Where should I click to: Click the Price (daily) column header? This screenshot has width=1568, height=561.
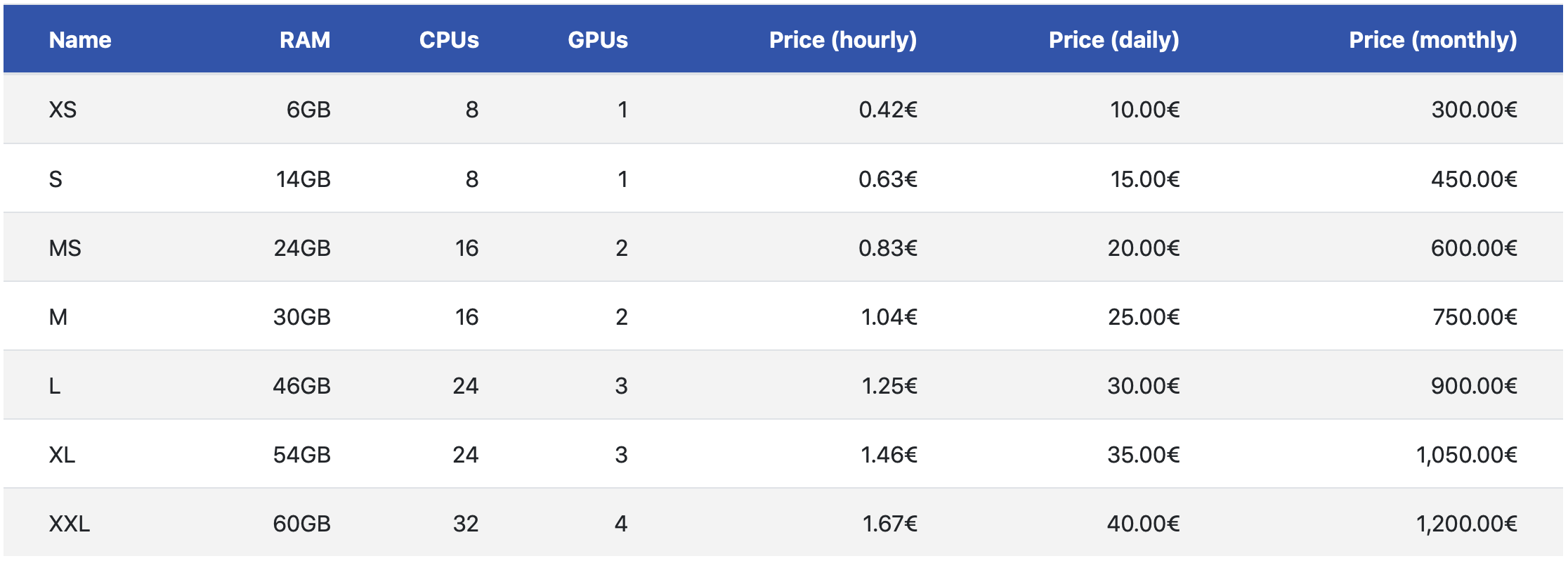point(1113,40)
